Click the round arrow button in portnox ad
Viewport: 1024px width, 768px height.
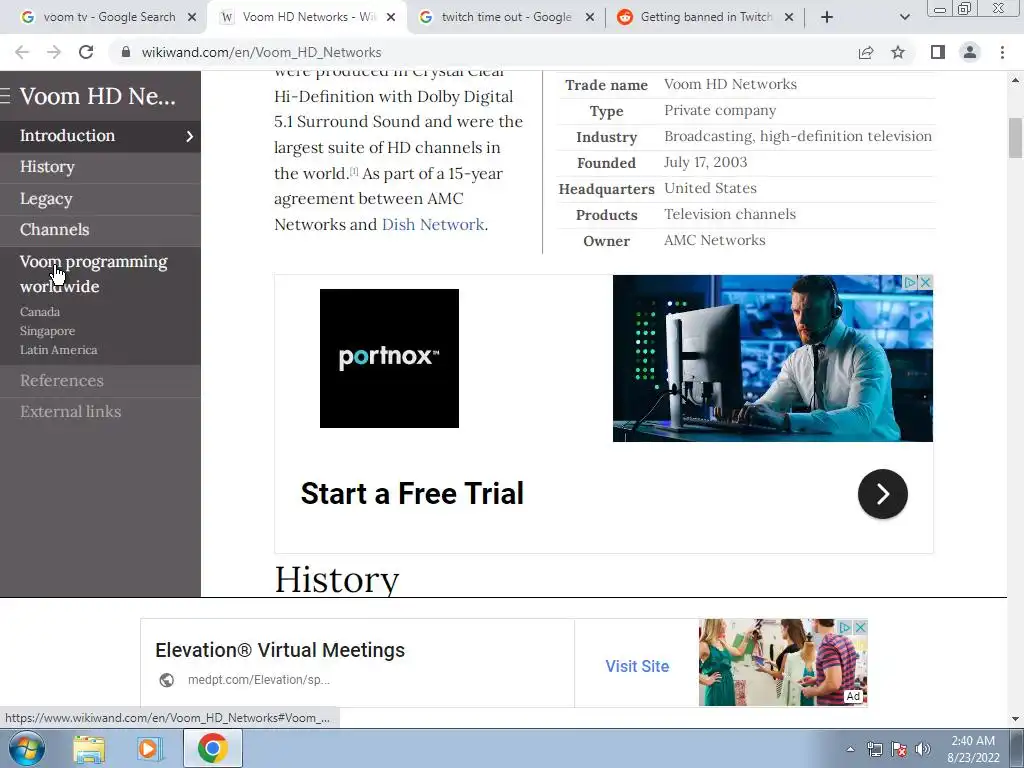(x=882, y=494)
